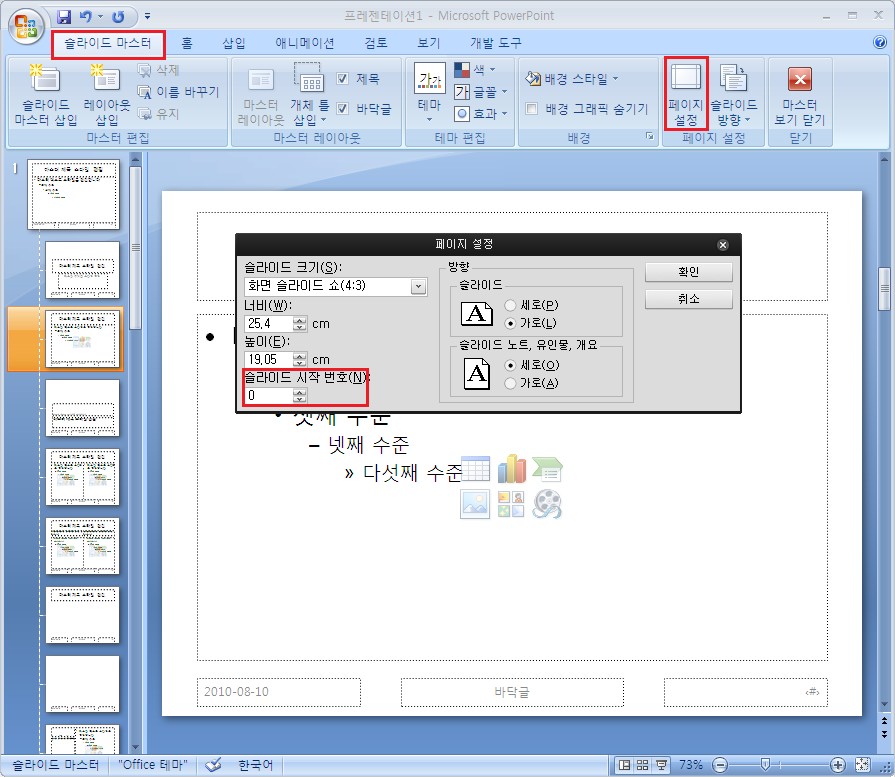Select slide orientation 가로(L)
Viewport: 895px width, 777px height.
(x=510, y=323)
